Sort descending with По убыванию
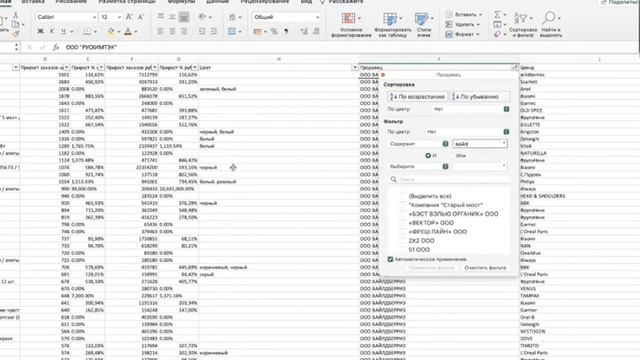This screenshot has width=640, height=360. click(x=479, y=97)
